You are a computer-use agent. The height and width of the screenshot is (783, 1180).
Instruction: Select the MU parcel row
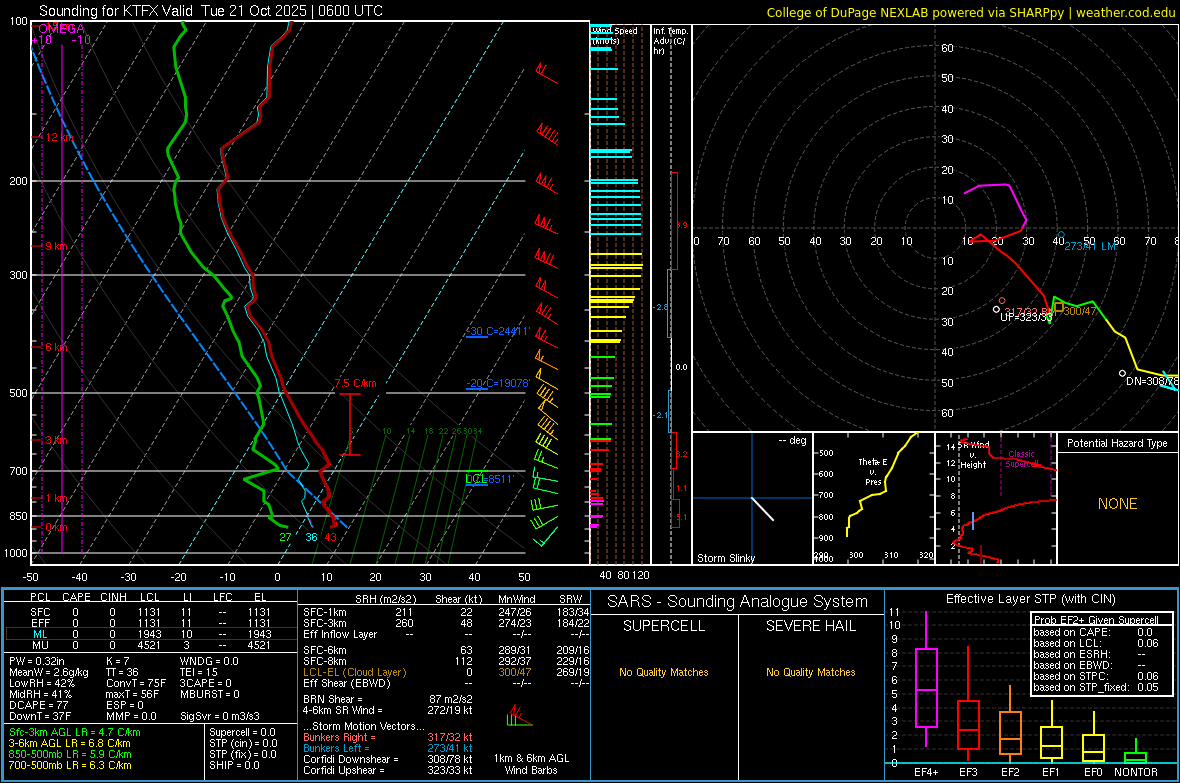tap(151, 644)
